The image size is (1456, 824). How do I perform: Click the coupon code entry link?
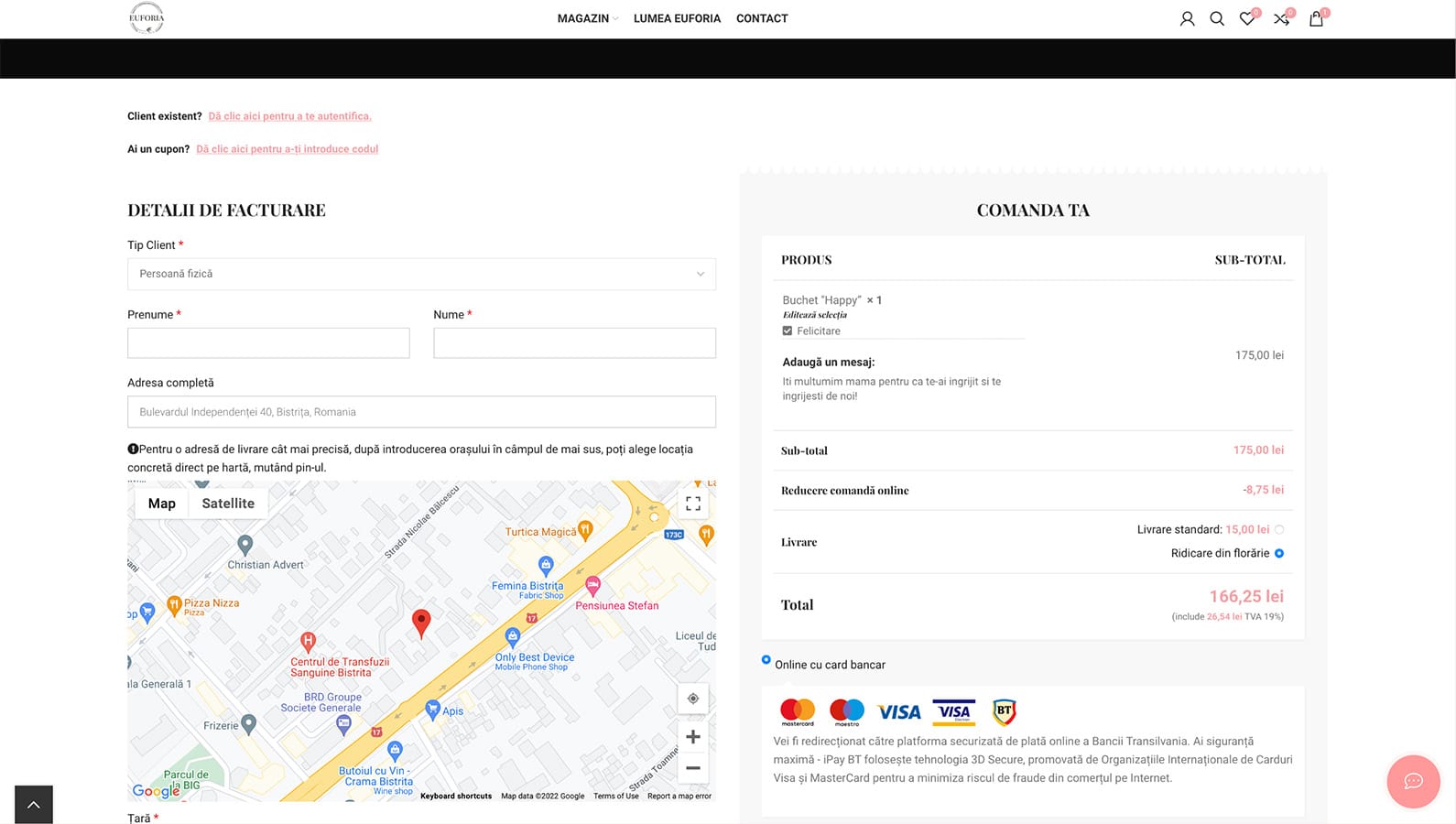pos(287,149)
